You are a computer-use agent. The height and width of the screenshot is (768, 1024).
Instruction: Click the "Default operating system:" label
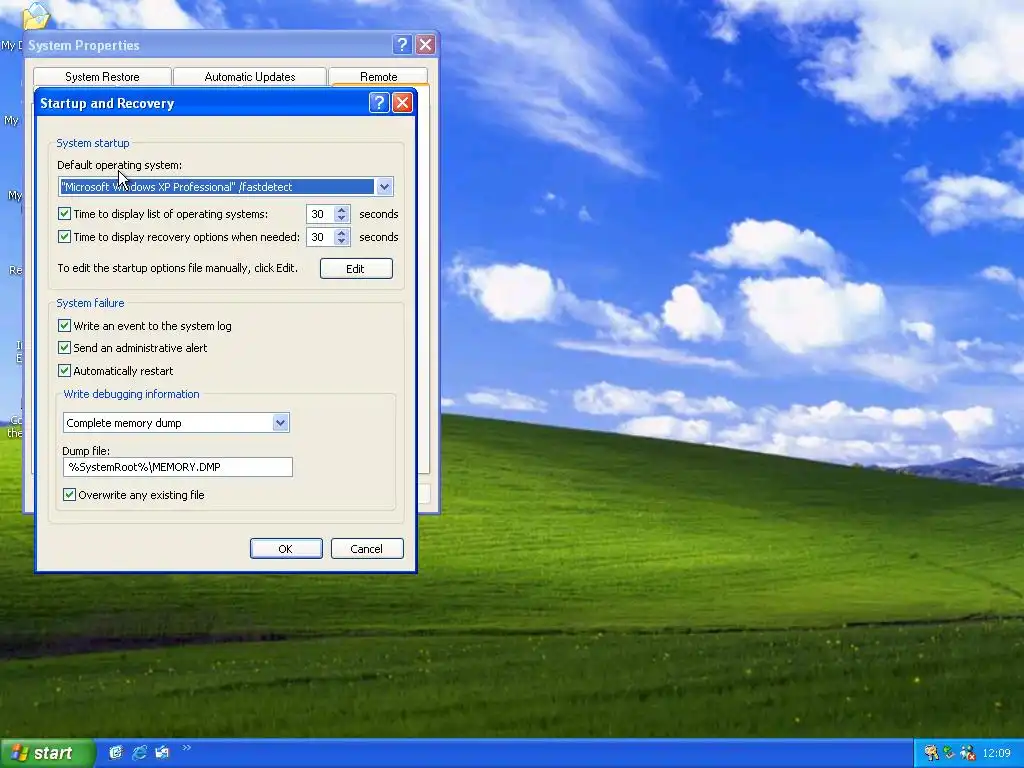120,165
